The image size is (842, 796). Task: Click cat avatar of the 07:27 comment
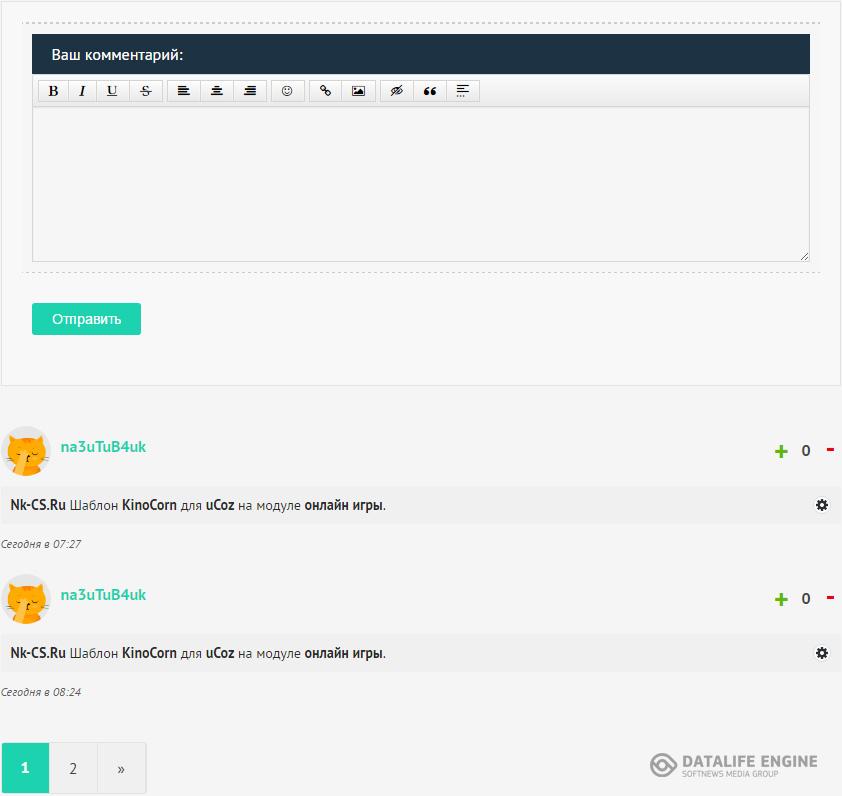pos(26,451)
